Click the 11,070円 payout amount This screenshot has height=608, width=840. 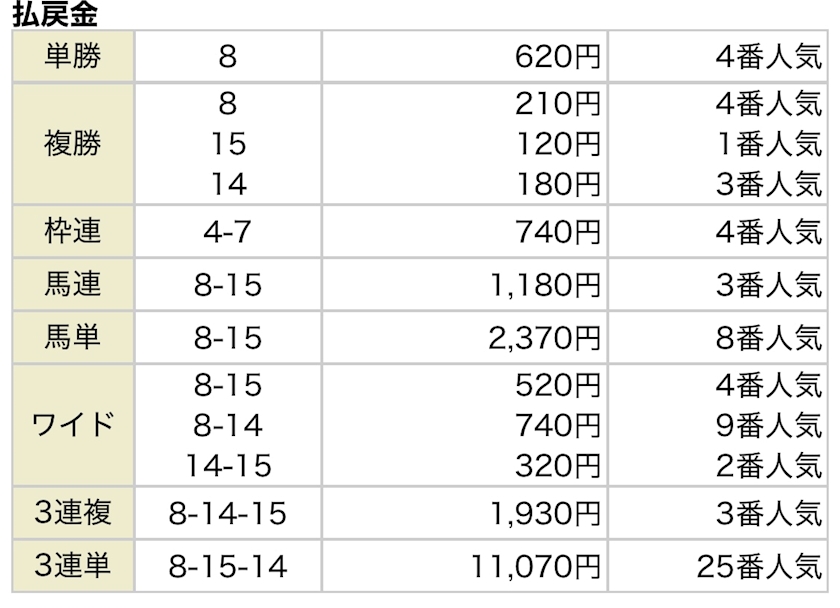[x=537, y=567]
